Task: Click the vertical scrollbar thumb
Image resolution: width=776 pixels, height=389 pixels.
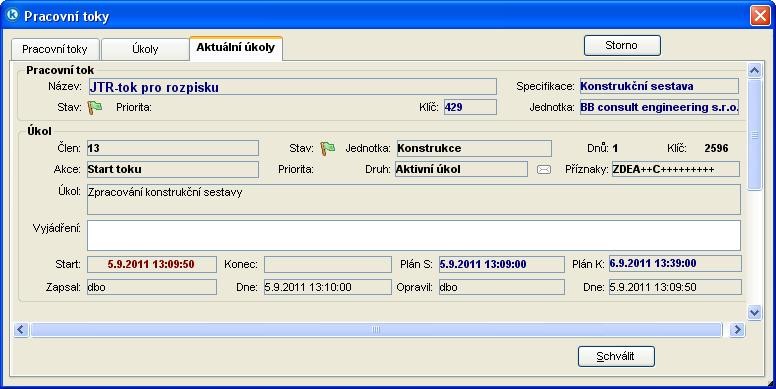Action: [x=754, y=135]
